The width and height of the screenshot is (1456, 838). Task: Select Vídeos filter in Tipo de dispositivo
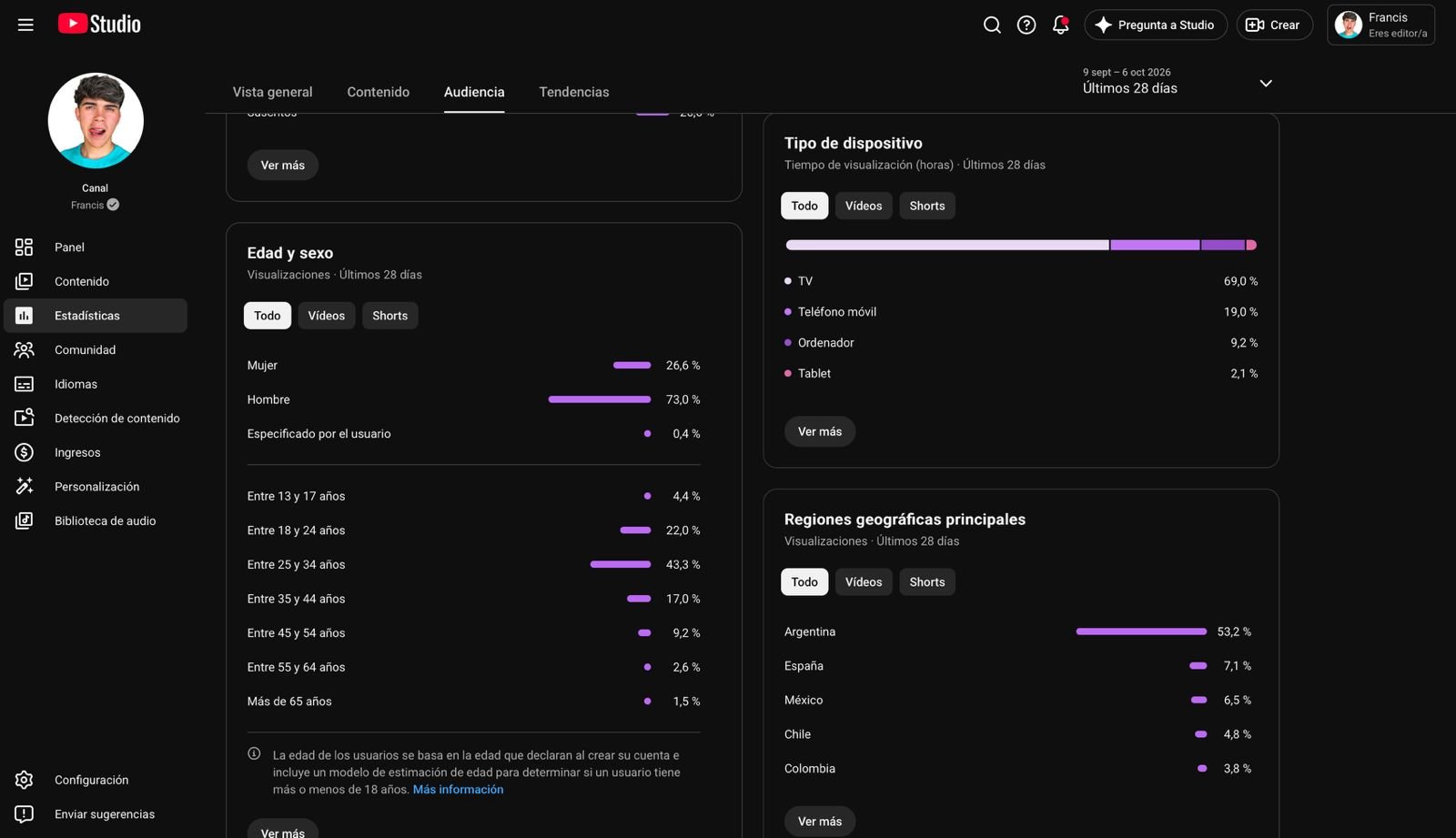[864, 206]
